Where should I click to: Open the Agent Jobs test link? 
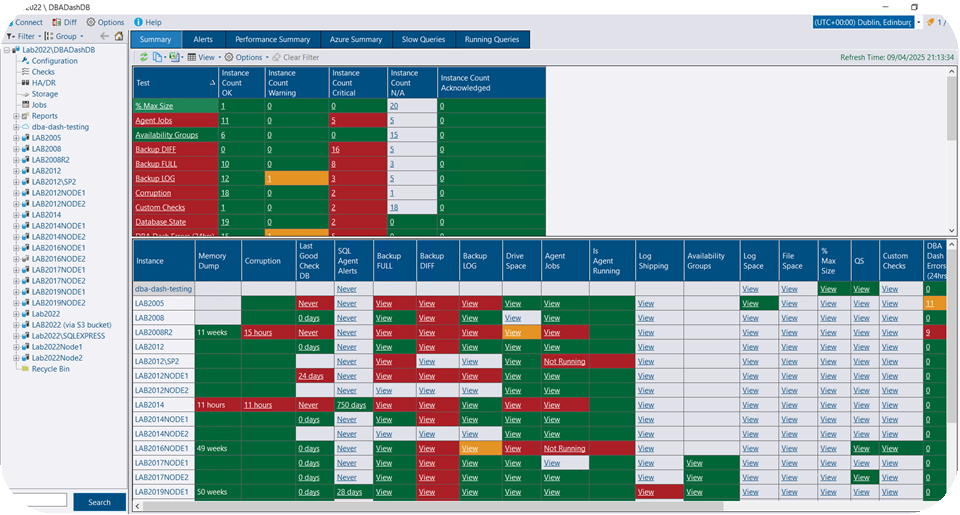pos(154,121)
